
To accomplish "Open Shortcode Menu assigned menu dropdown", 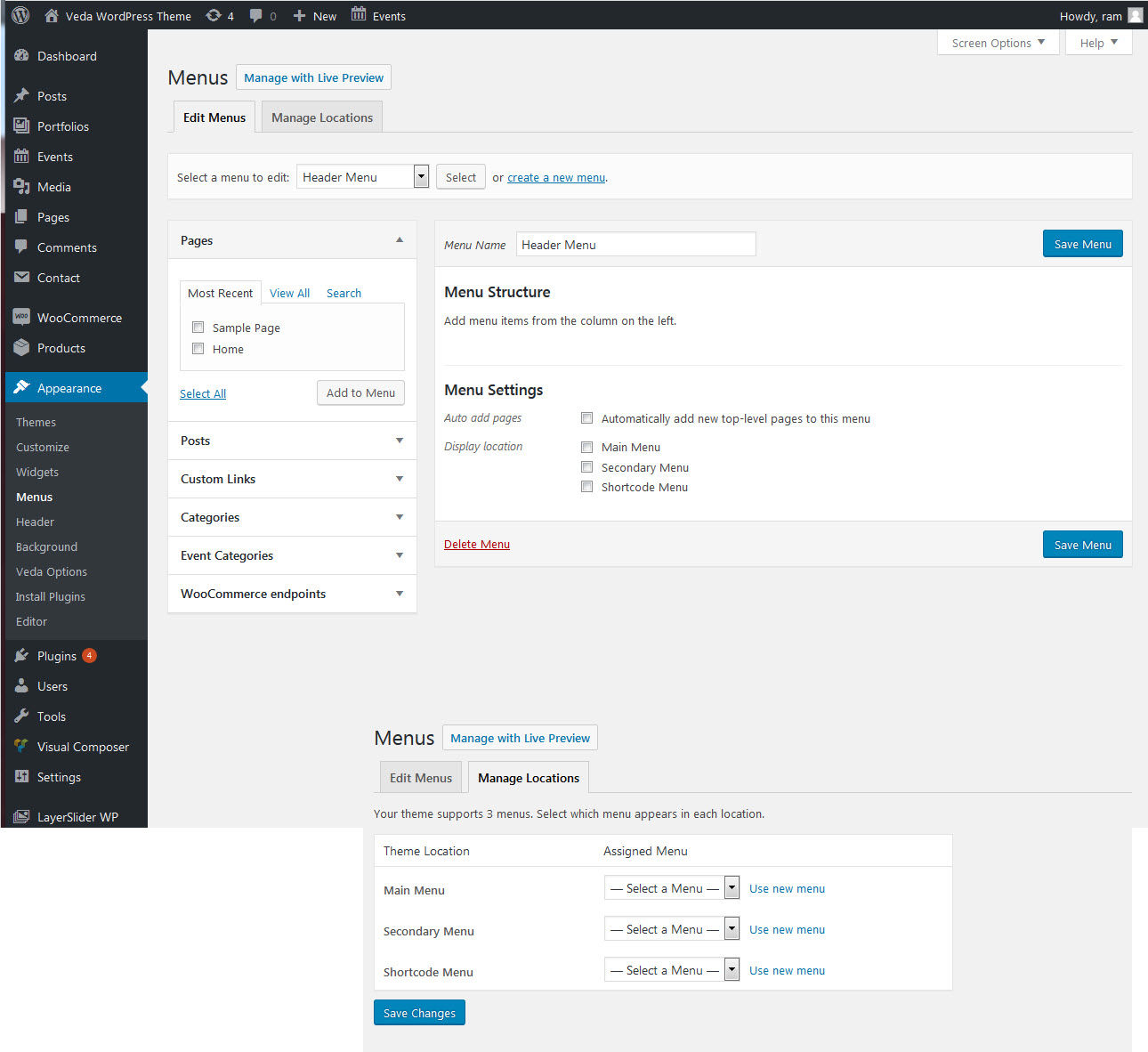I will [x=672, y=969].
